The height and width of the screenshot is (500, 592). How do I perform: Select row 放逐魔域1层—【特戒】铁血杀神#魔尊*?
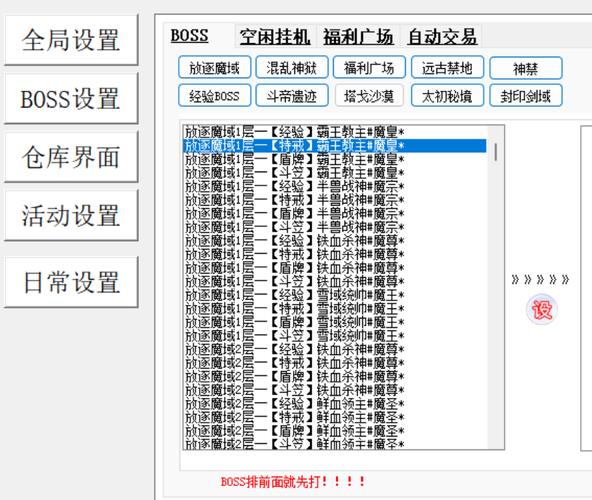point(335,255)
